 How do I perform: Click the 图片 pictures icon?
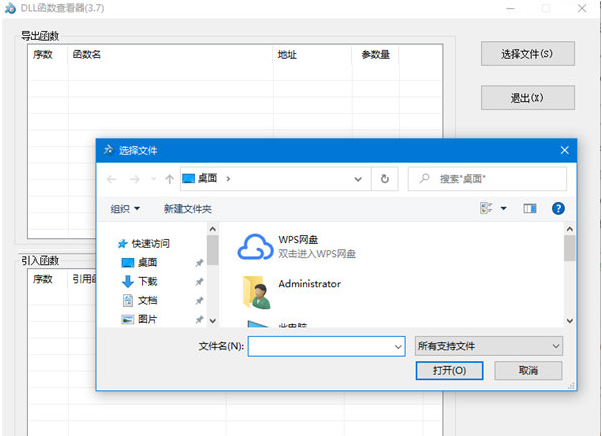[127, 319]
